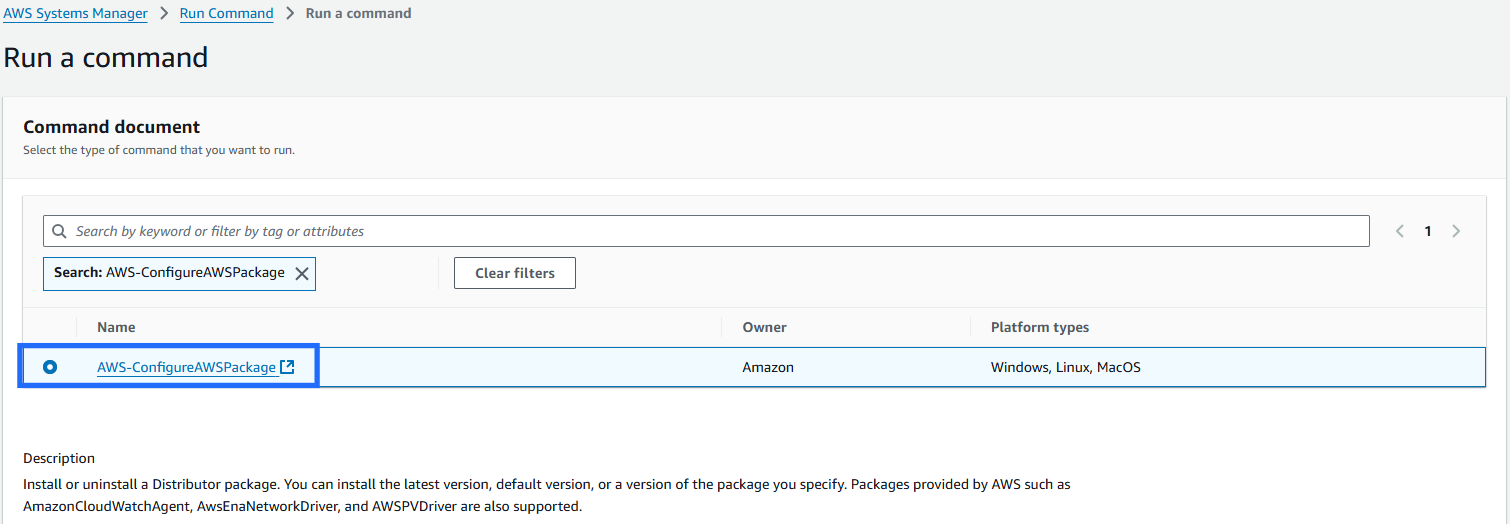
Task: Click the Clear filters button
Action: click(x=514, y=273)
